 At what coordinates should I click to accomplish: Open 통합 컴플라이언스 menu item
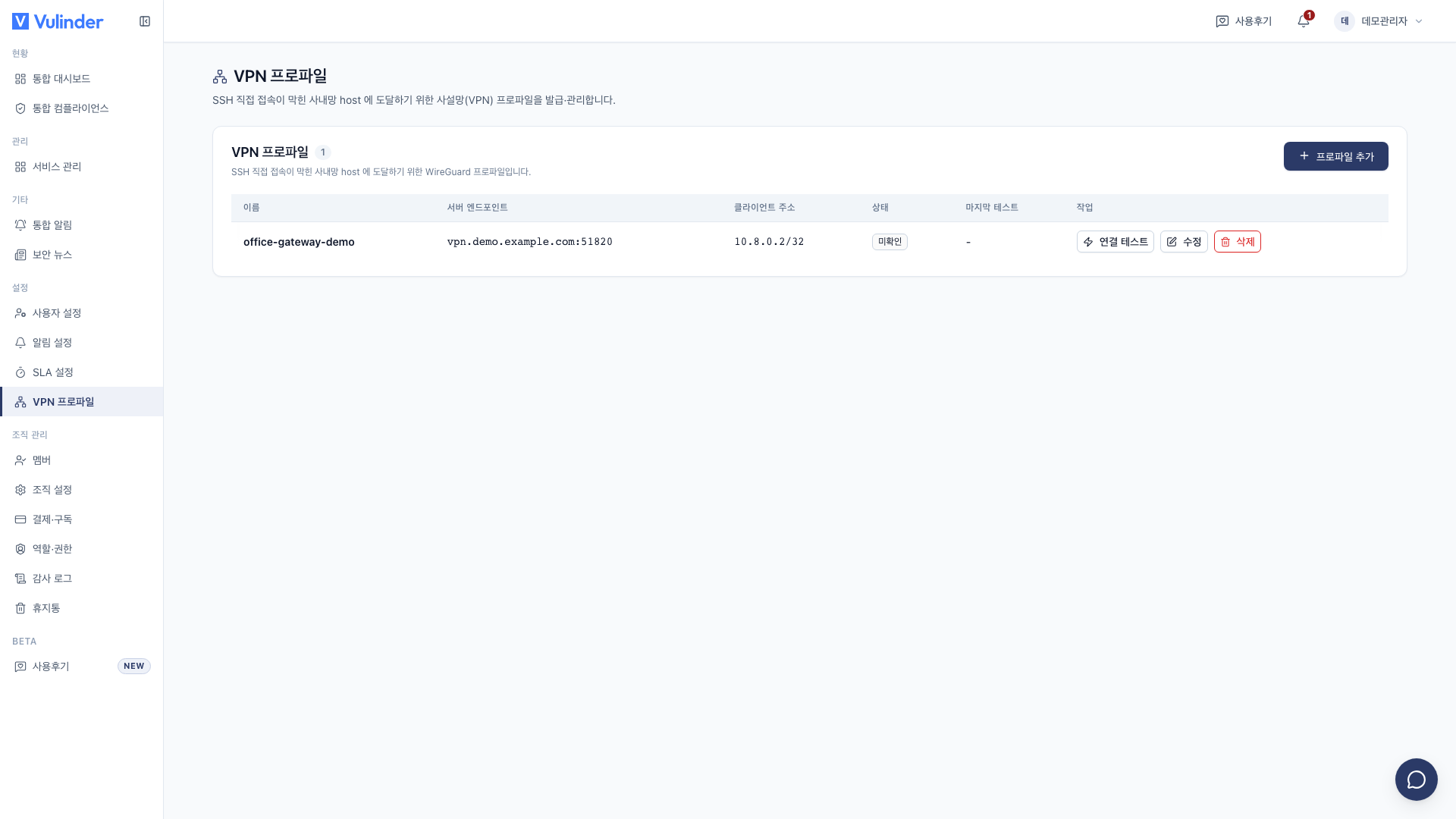(82, 108)
